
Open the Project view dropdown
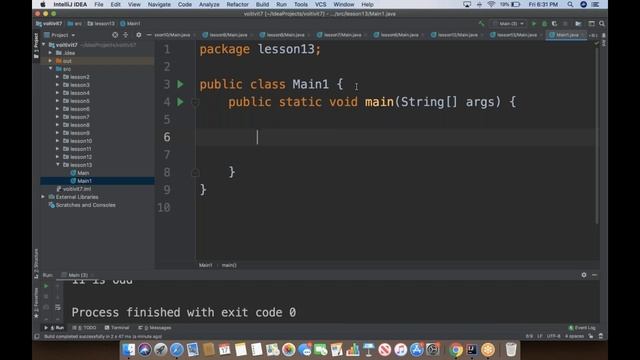[x=60, y=35]
